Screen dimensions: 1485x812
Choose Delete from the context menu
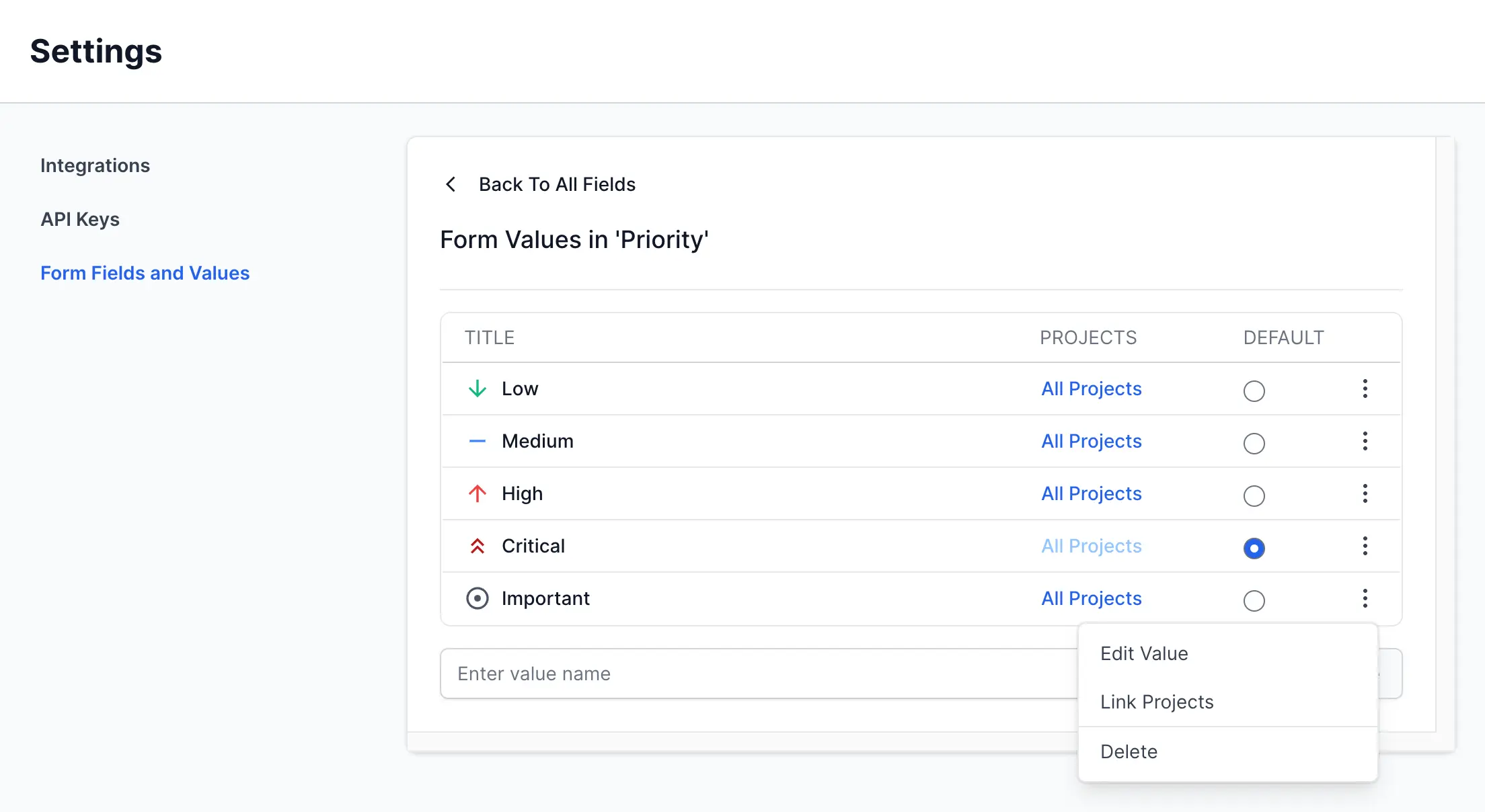[x=1129, y=752]
